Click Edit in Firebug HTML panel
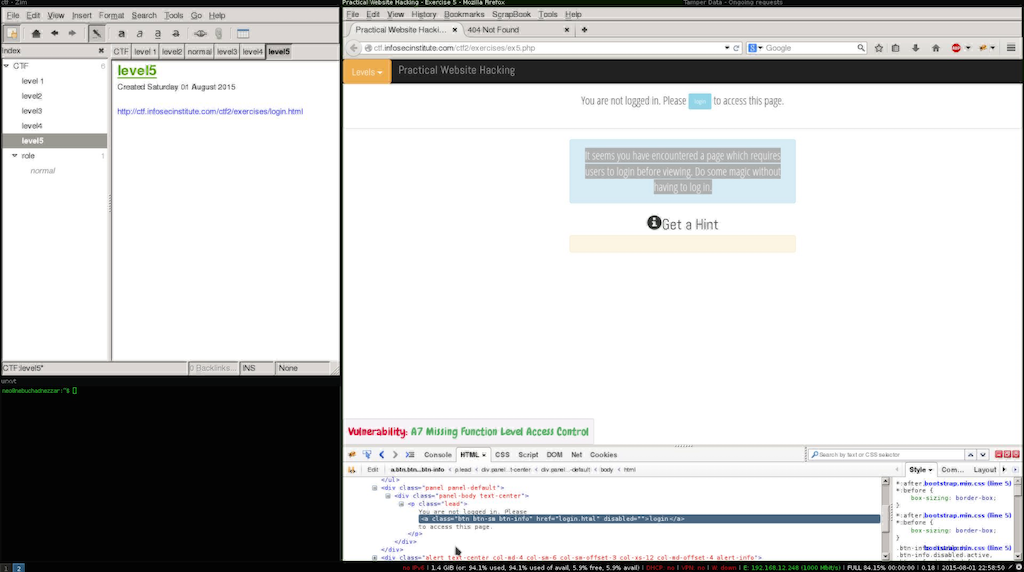Screen dimensions: 1024x572 [x=373, y=470]
